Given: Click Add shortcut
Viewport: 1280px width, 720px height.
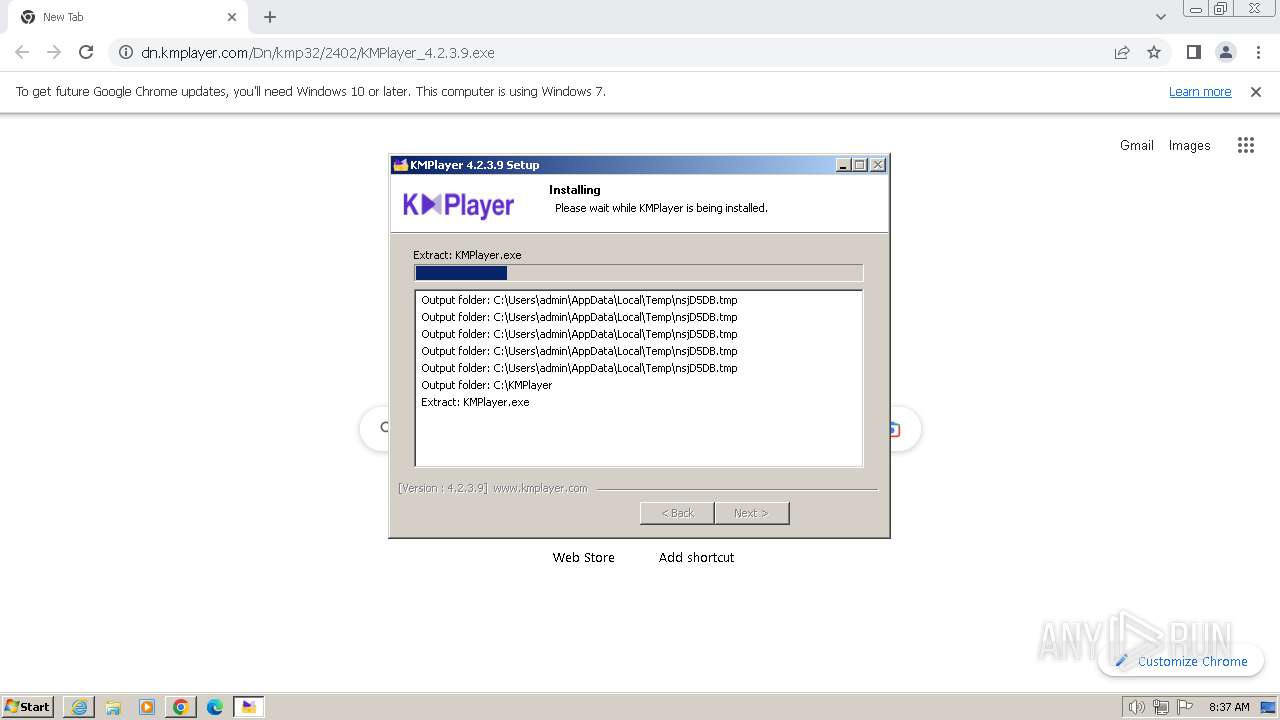Looking at the screenshot, I should point(696,557).
